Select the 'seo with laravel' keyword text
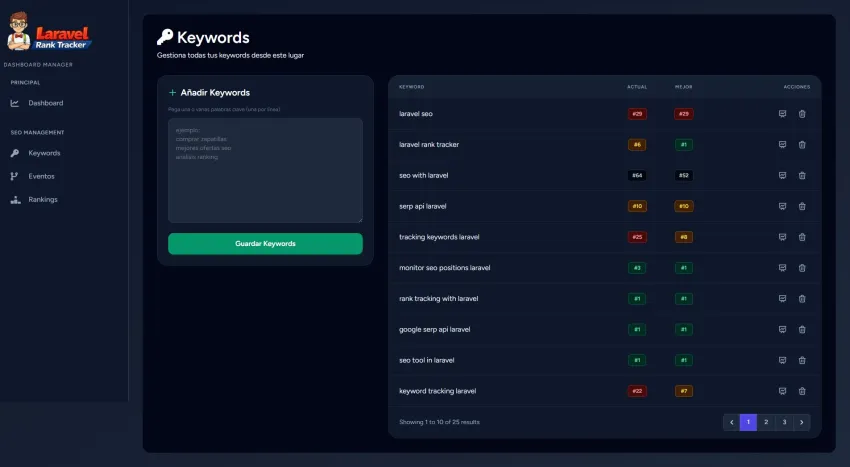Image resolution: width=850 pixels, height=467 pixels. click(423, 176)
